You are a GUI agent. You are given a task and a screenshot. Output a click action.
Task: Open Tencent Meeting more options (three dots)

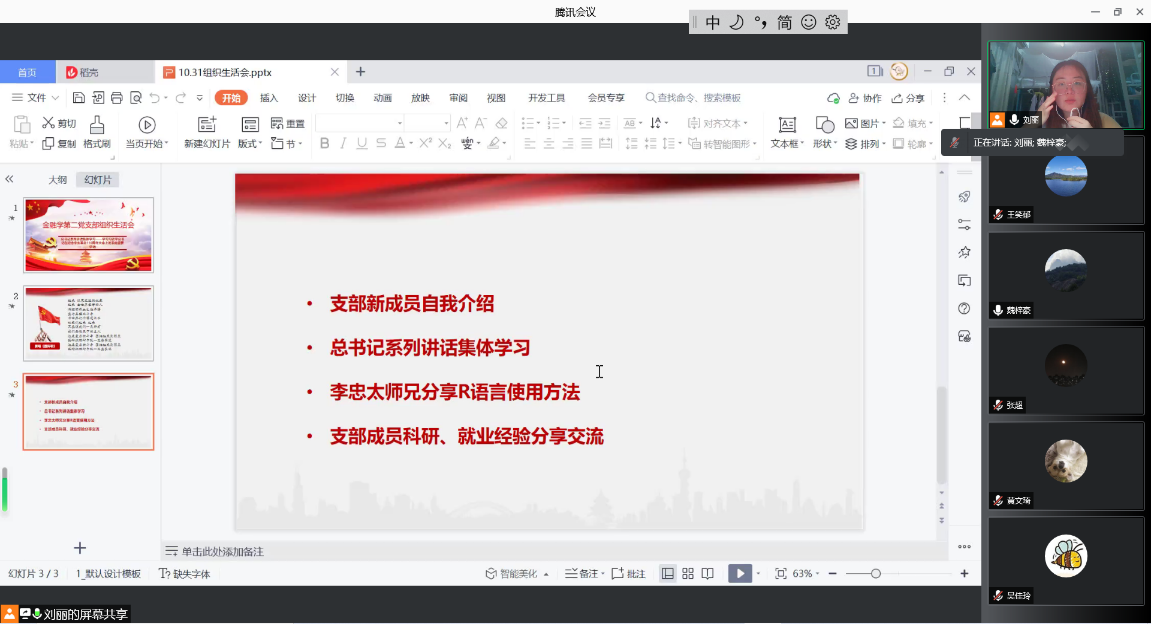964,547
